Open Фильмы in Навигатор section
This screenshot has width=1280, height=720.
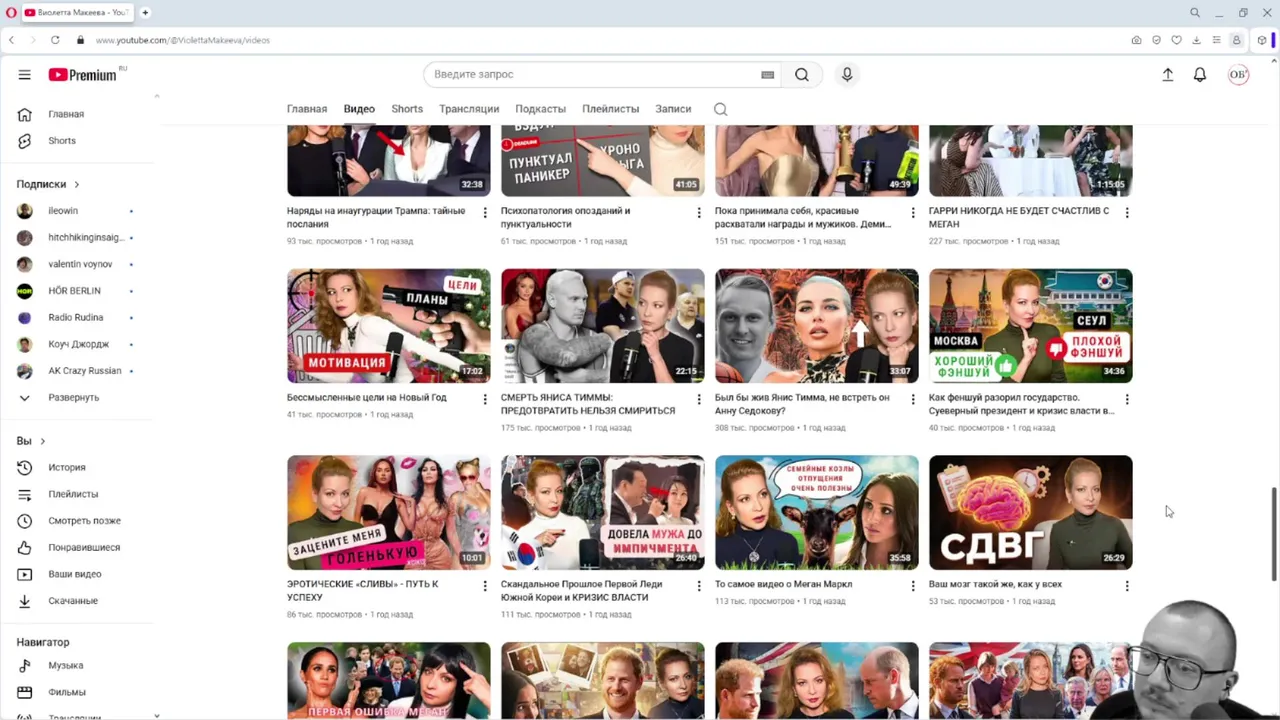point(67,692)
